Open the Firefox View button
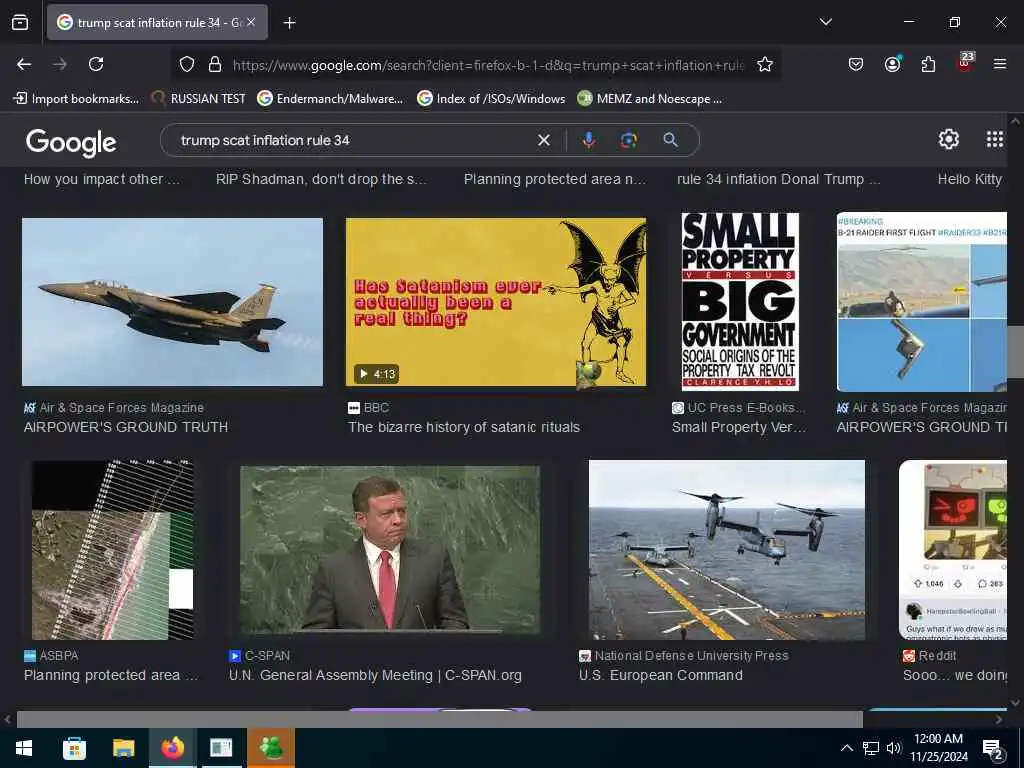Image resolution: width=1024 pixels, height=768 pixels. click(x=20, y=22)
